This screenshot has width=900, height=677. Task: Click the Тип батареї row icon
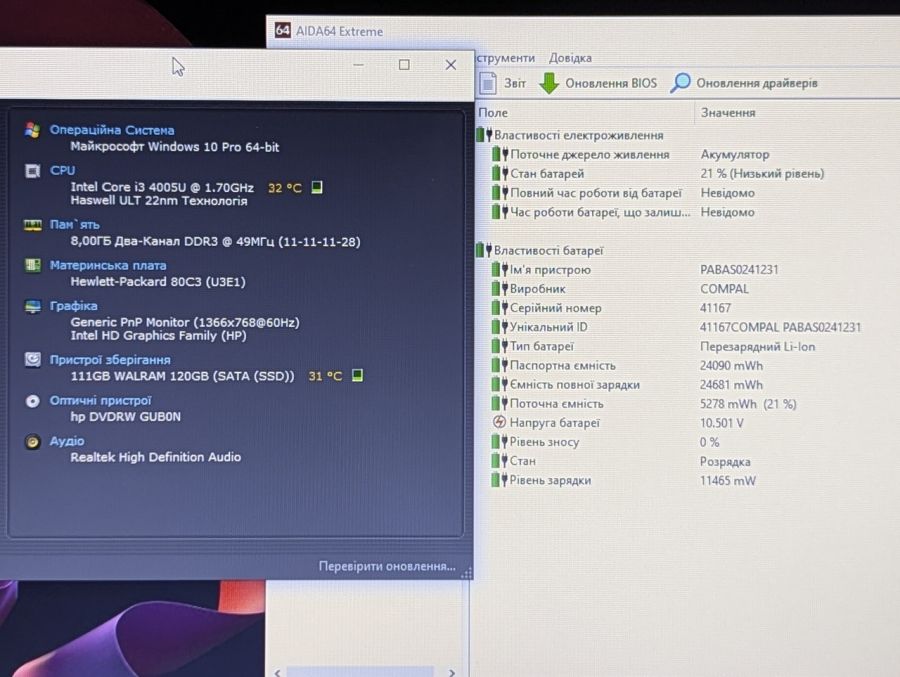(x=500, y=346)
